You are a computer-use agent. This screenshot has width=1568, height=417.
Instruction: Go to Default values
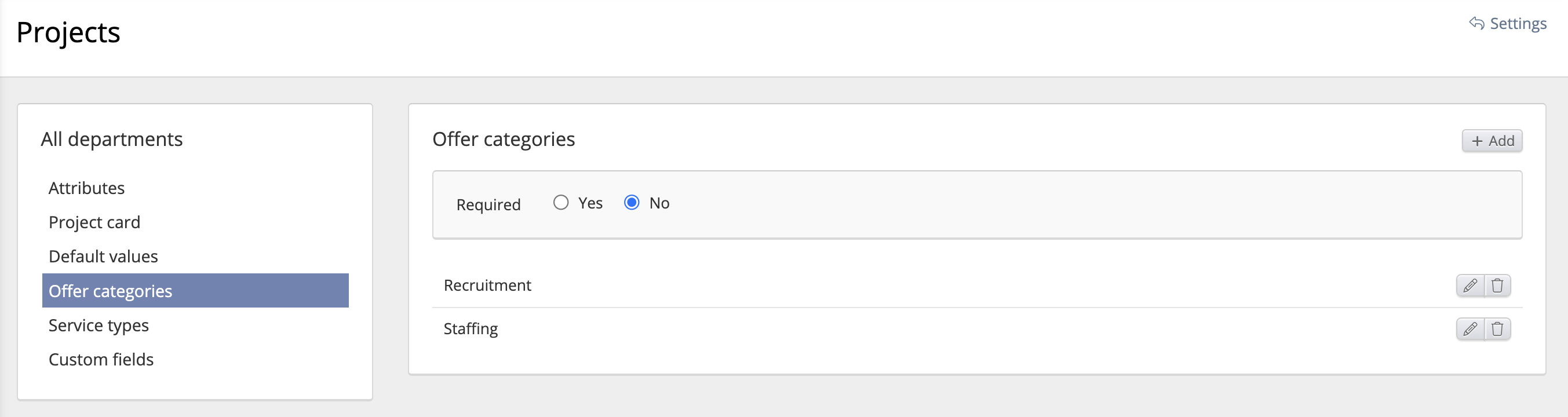tap(103, 257)
